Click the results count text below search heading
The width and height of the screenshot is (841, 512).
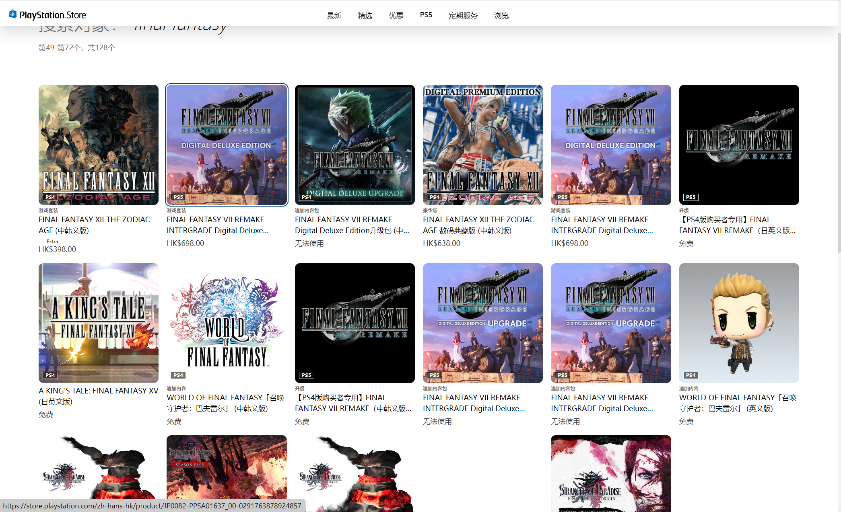click(77, 48)
